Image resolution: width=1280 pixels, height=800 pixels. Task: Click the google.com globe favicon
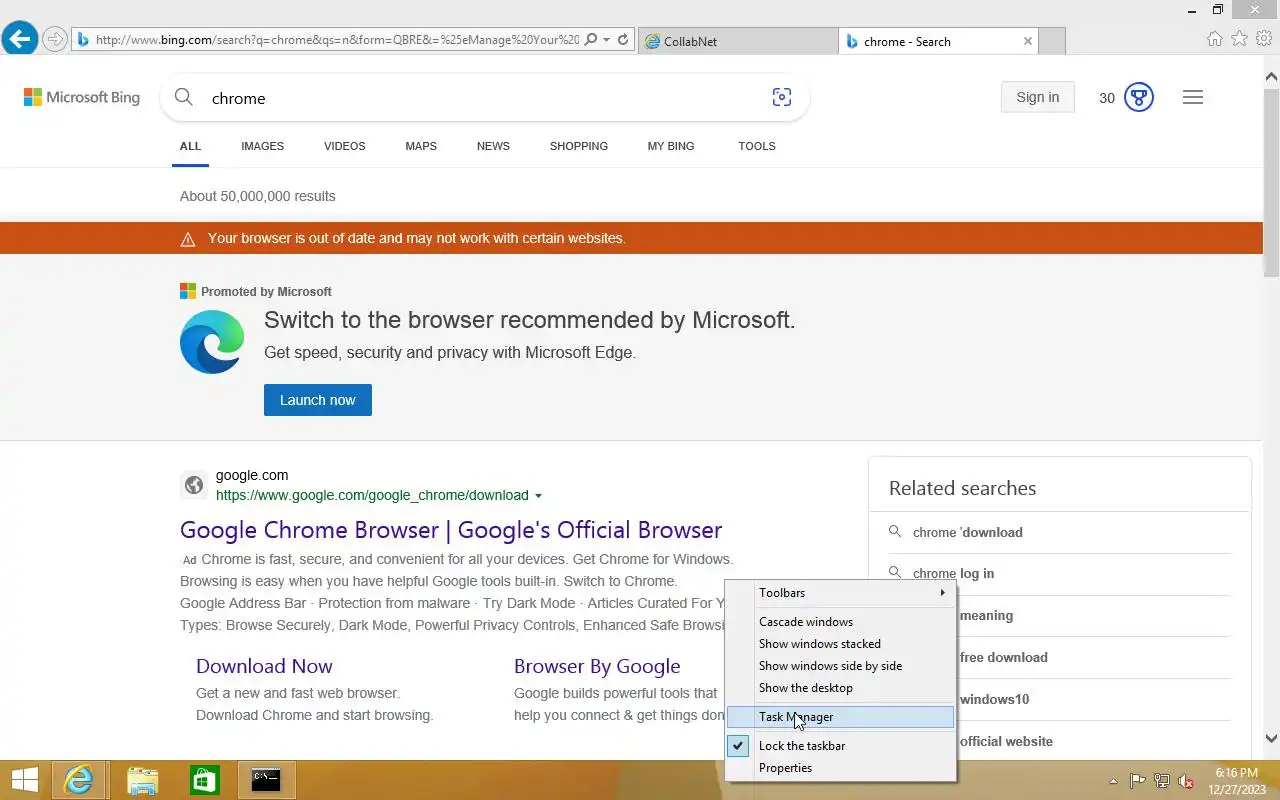coord(194,486)
